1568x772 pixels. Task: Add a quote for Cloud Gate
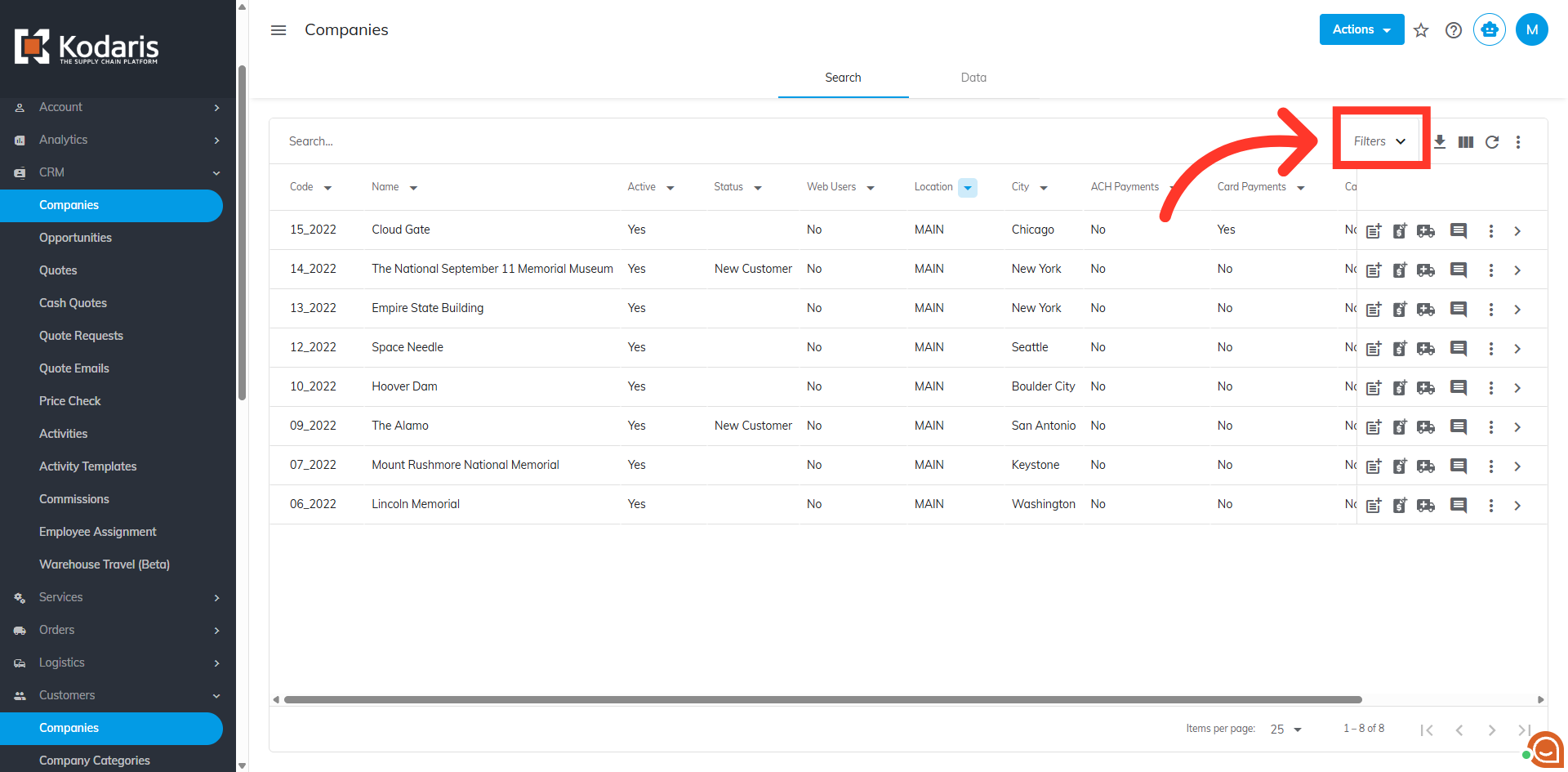[1374, 231]
